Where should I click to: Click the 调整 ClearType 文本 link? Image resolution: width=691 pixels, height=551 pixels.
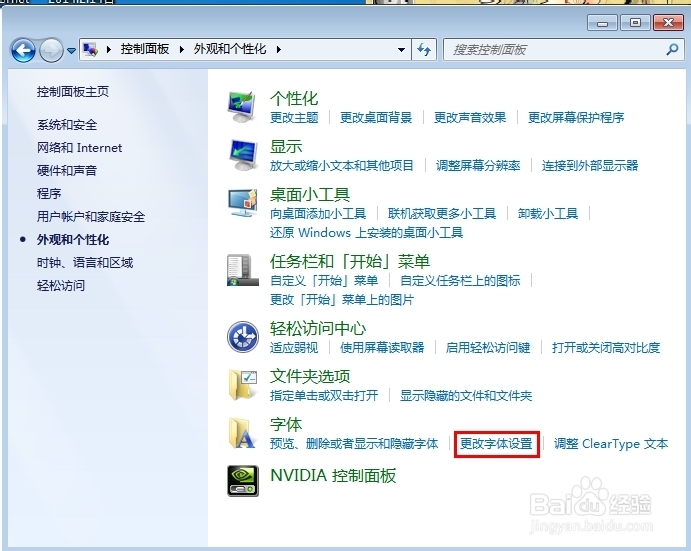click(611, 444)
